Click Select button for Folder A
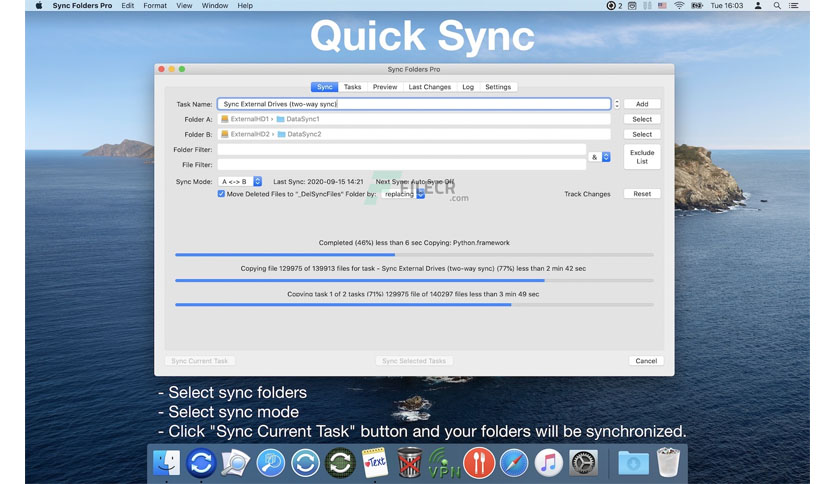The image size is (836, 484). [x=642, y=119]
